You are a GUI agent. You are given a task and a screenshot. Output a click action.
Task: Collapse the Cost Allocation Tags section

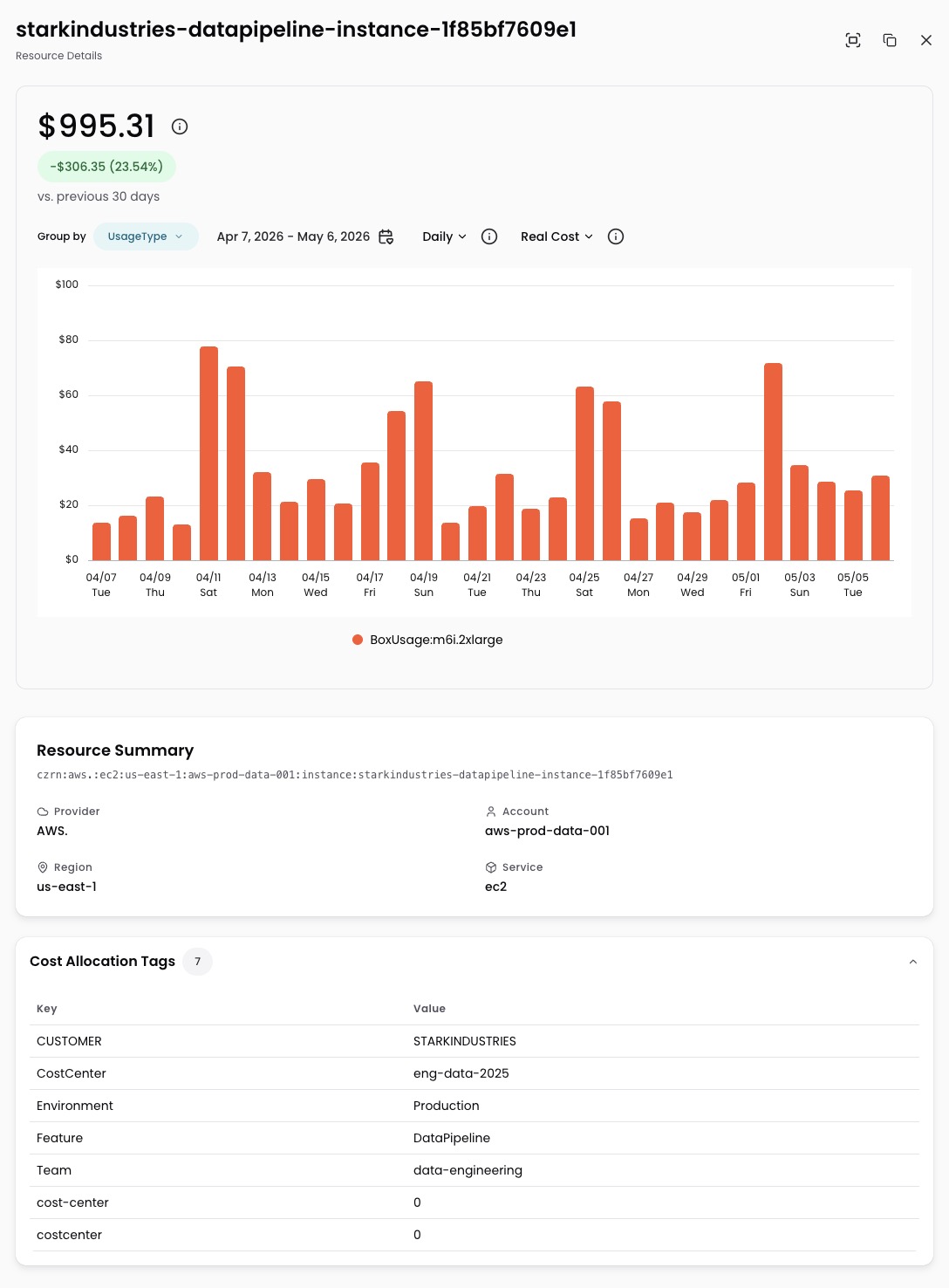coord(913,962)
